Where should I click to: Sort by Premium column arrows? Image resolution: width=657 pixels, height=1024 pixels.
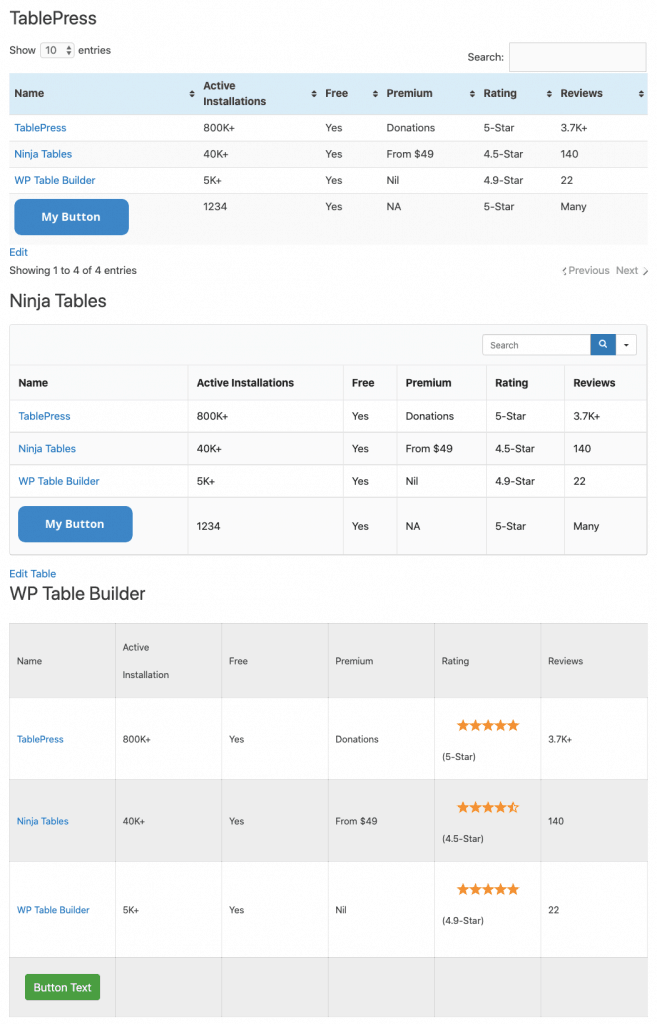(x=472, y=94)
